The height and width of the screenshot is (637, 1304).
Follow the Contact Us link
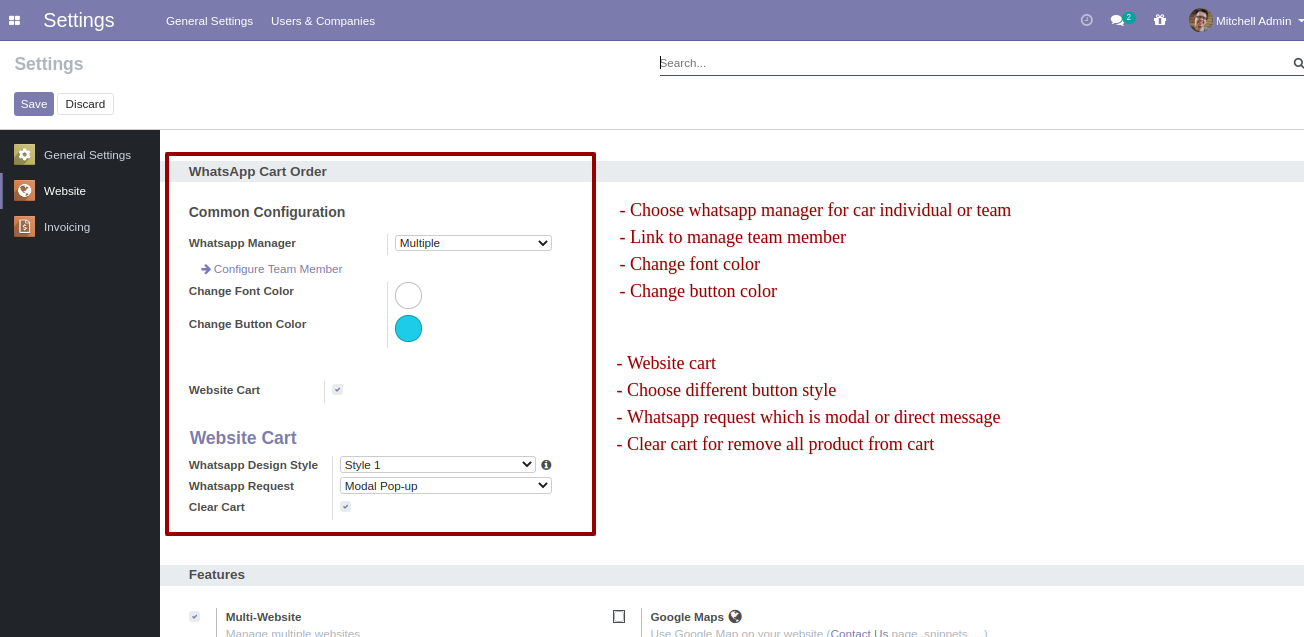[x=859, y=634]
